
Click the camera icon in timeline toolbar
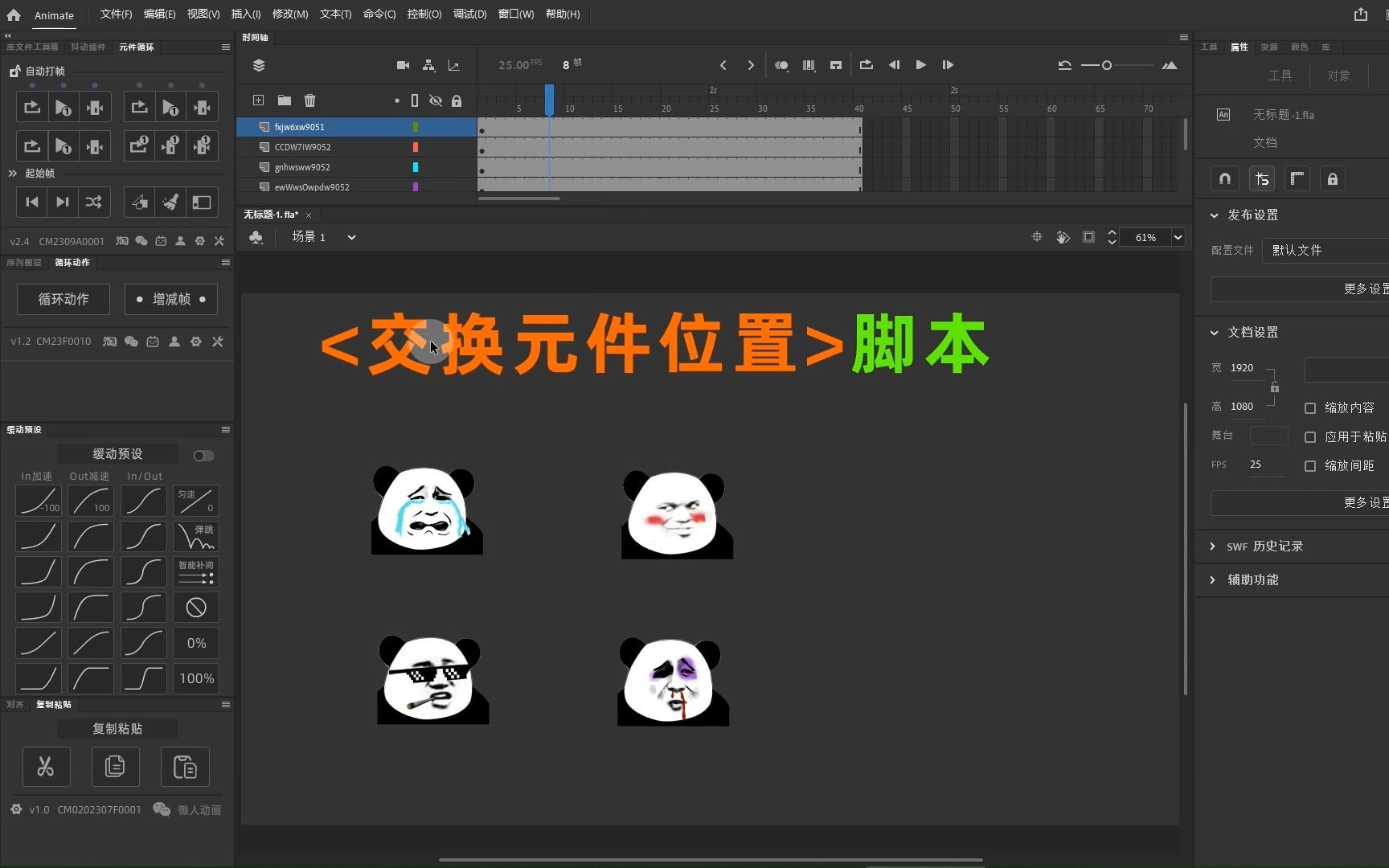(404, 65)
